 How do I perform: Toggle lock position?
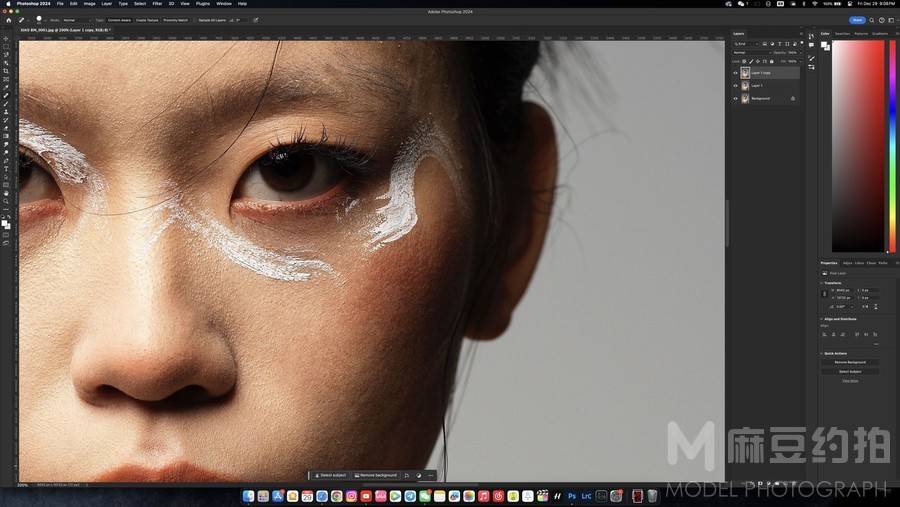[758, 61]
